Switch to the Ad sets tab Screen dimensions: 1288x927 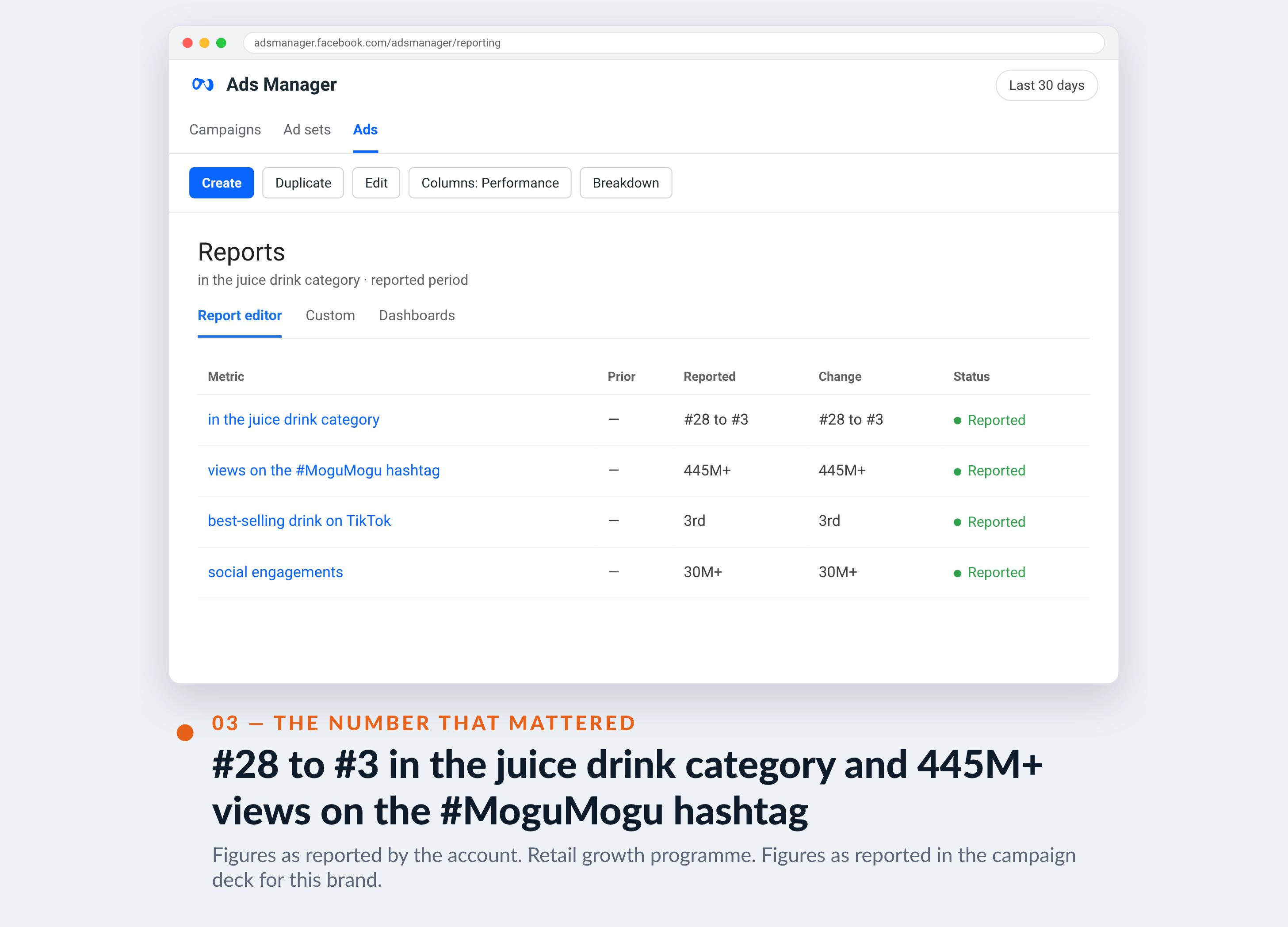pos(307,130)
